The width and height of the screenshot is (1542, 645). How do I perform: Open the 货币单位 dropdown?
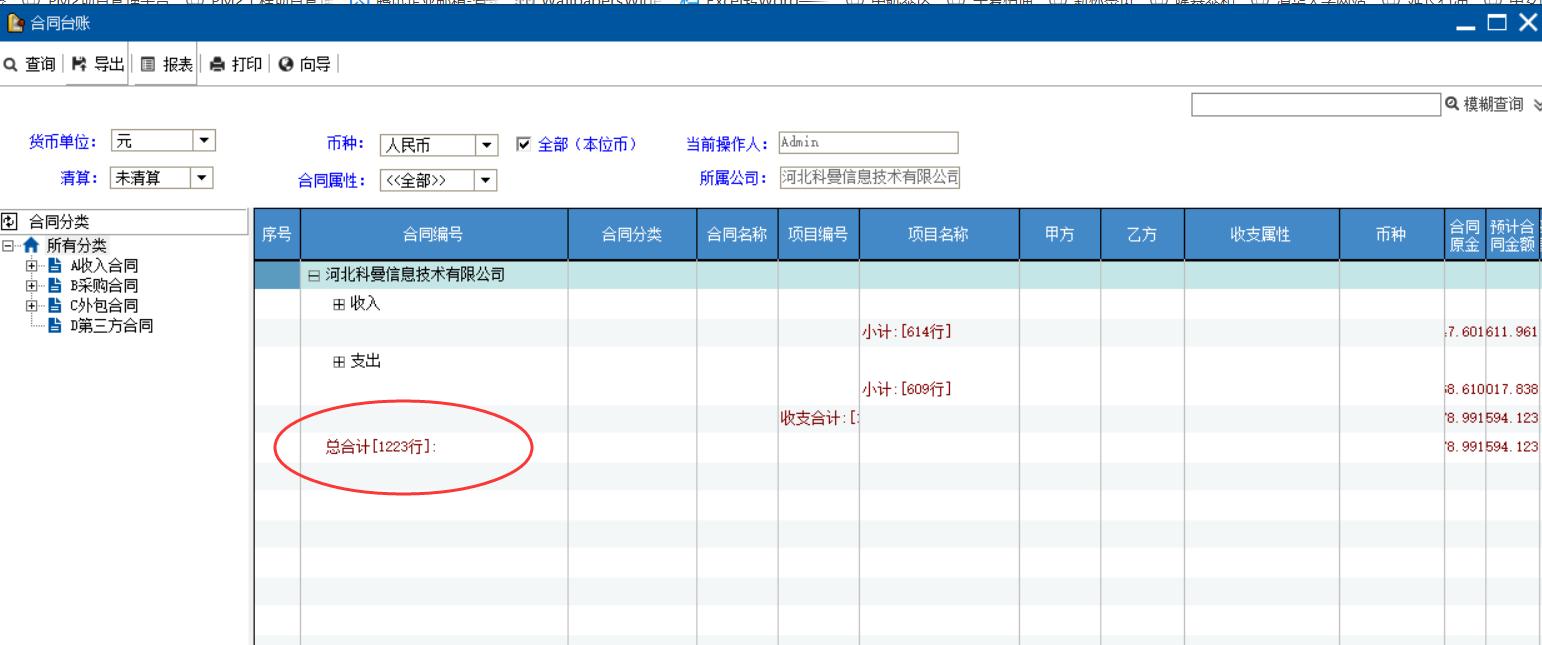204,142
